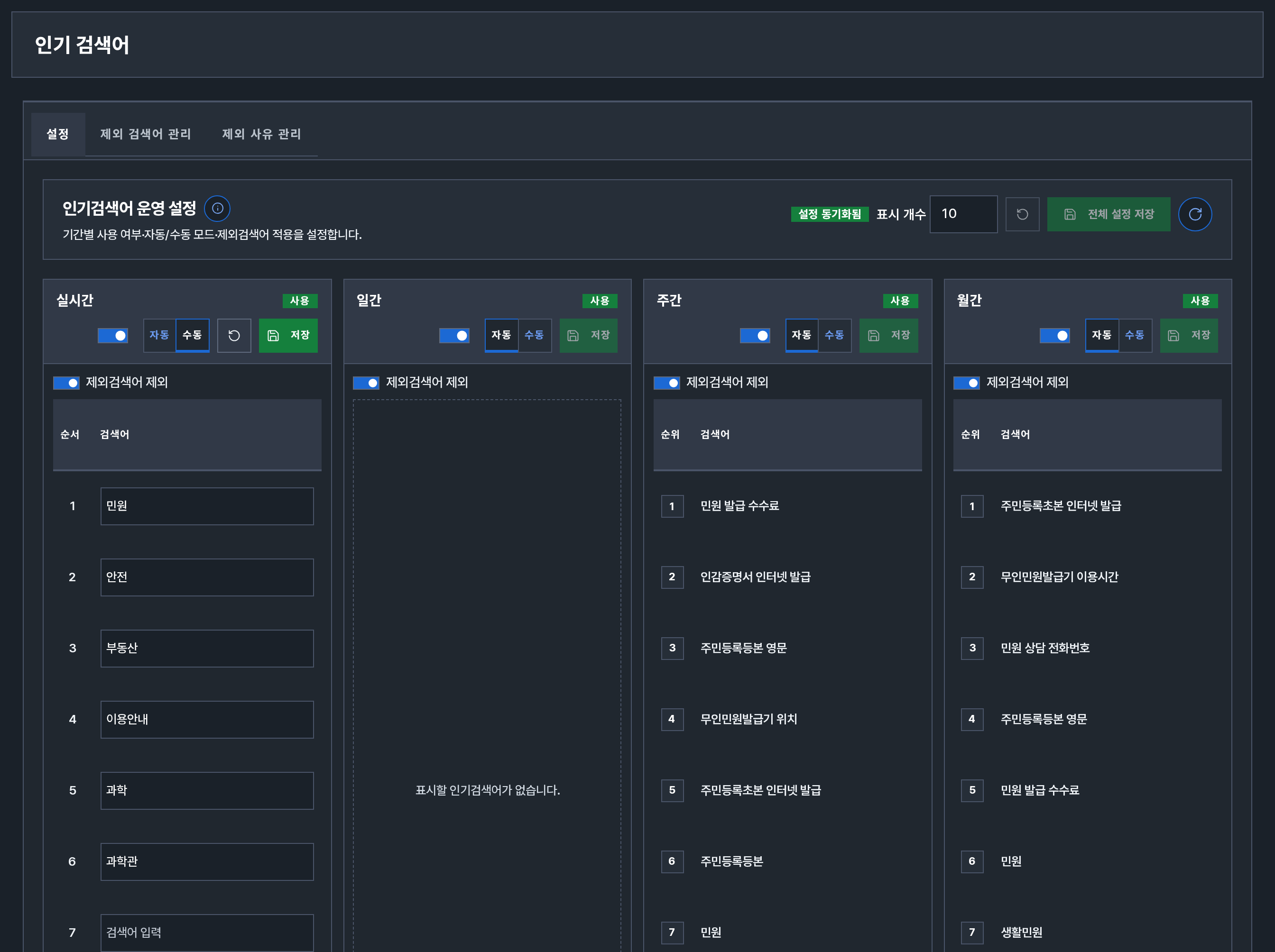The width and height of the screenshot is (1275, 952).
Task: Switch 실시간 panel to 자동 mode
Action: click(159, 335)
